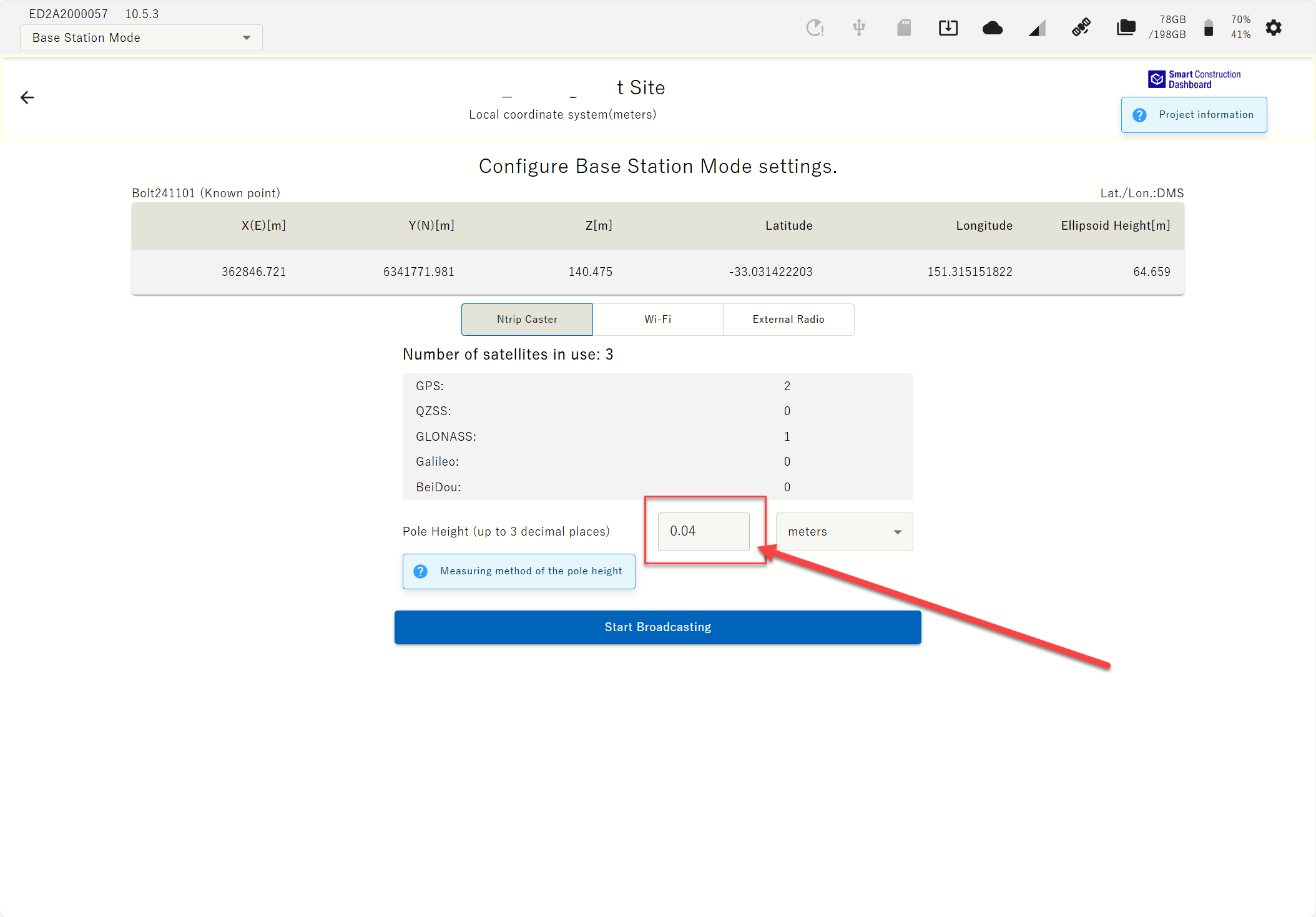Click the satellite status icon
Screen dimensions: 1316x917
coord(1081,27)
